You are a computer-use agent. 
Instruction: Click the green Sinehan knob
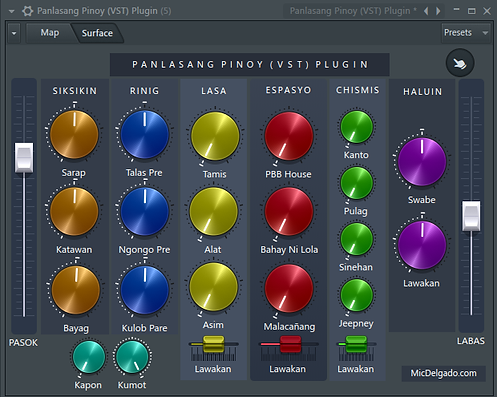356,239
